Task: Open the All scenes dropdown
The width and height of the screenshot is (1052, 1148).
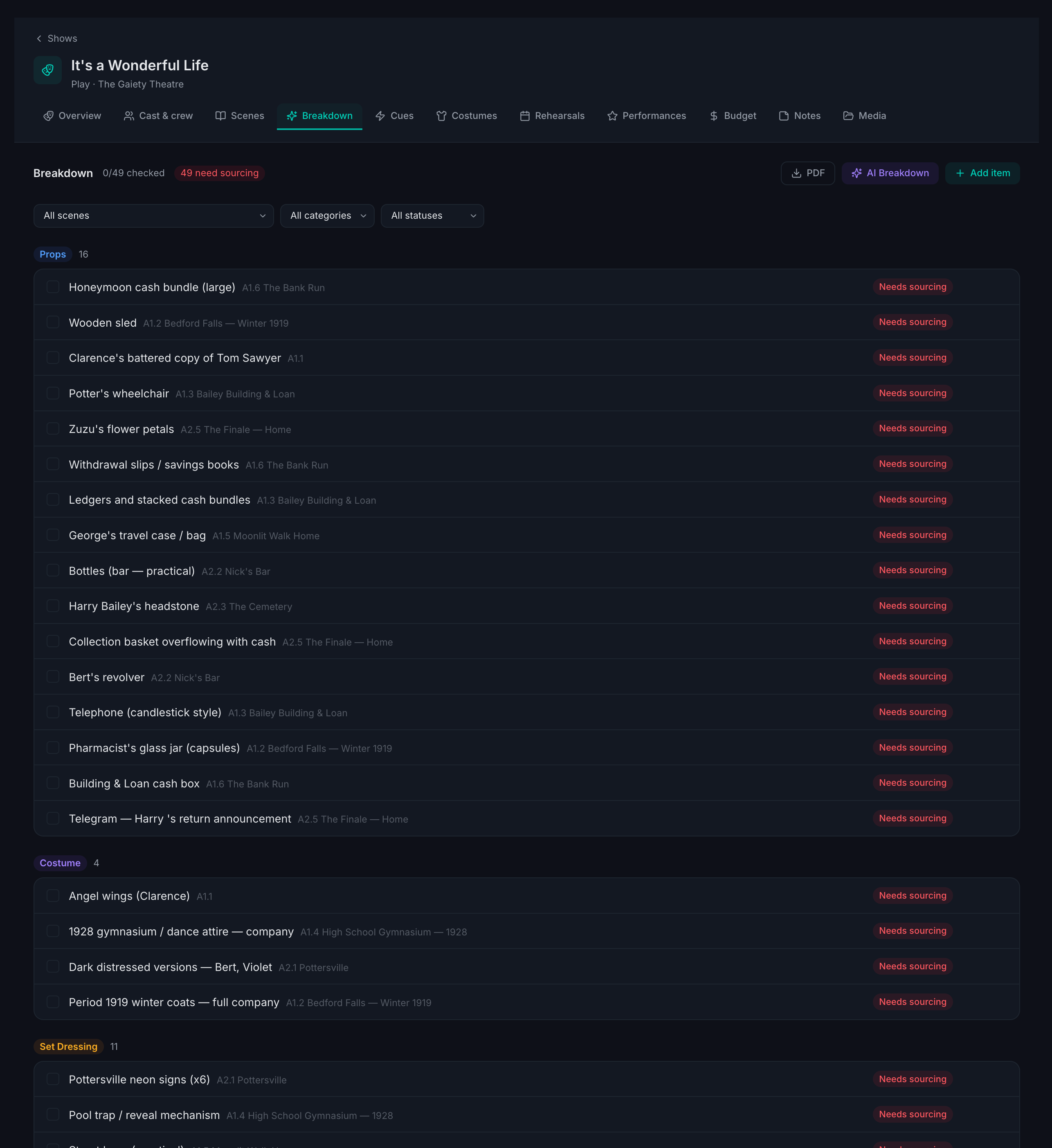Action: 153,216
